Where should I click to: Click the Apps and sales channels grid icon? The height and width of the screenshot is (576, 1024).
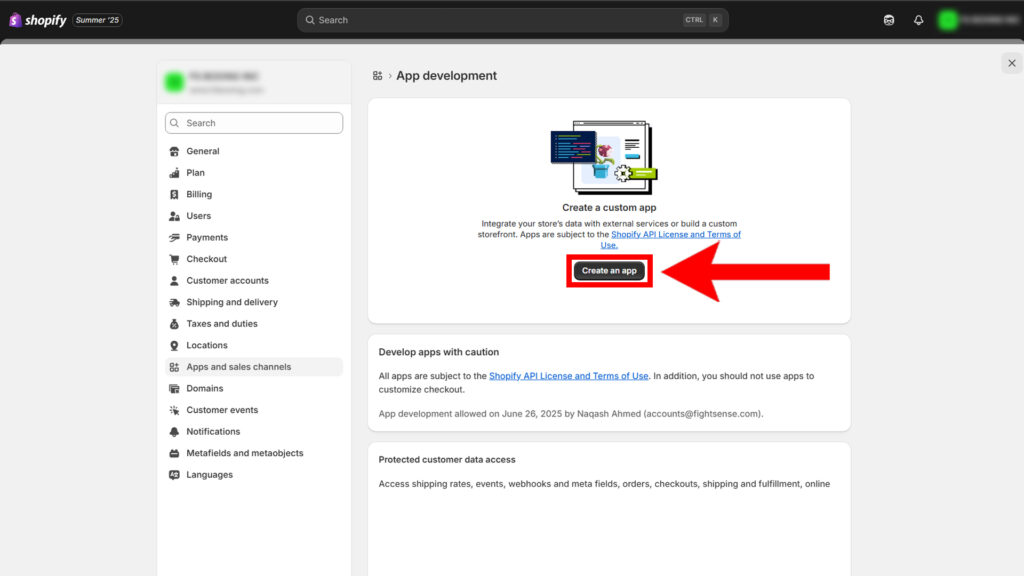coord(174,367)
